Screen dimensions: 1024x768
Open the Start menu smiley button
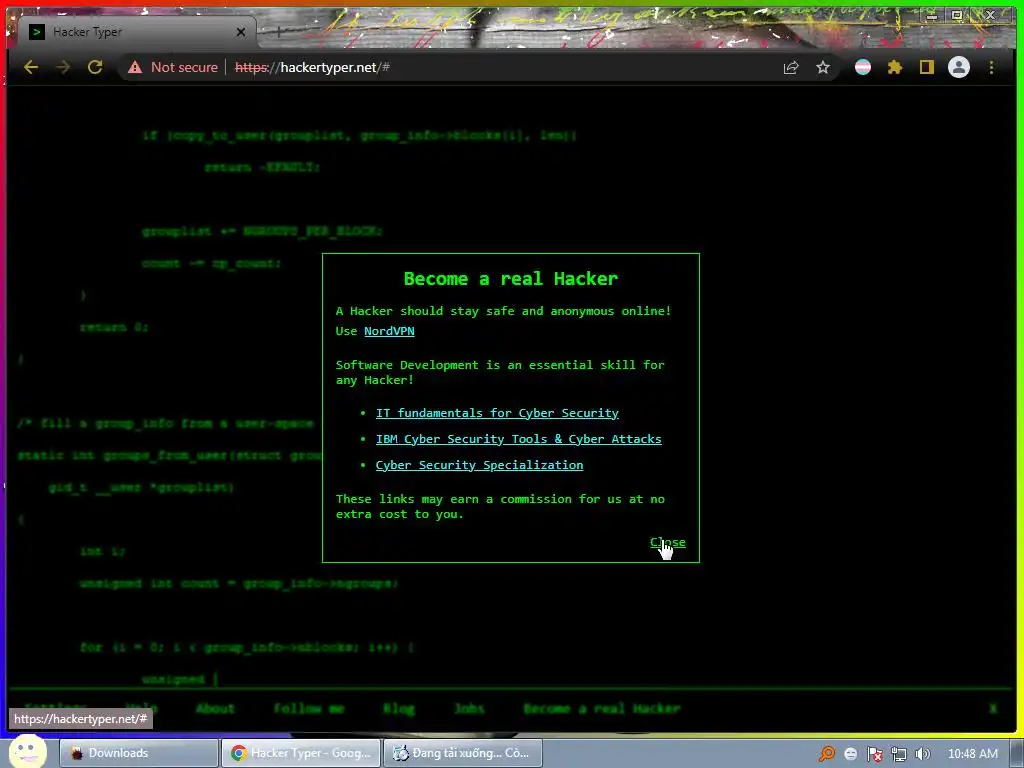(27, 752)
